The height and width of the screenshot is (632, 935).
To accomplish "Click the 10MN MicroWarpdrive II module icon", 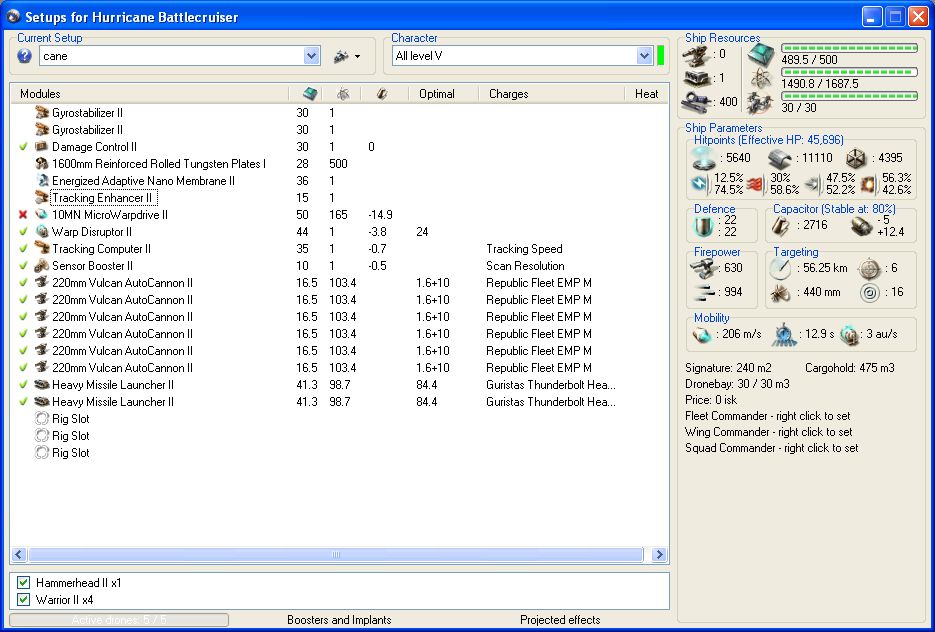I will pos(42,215).
